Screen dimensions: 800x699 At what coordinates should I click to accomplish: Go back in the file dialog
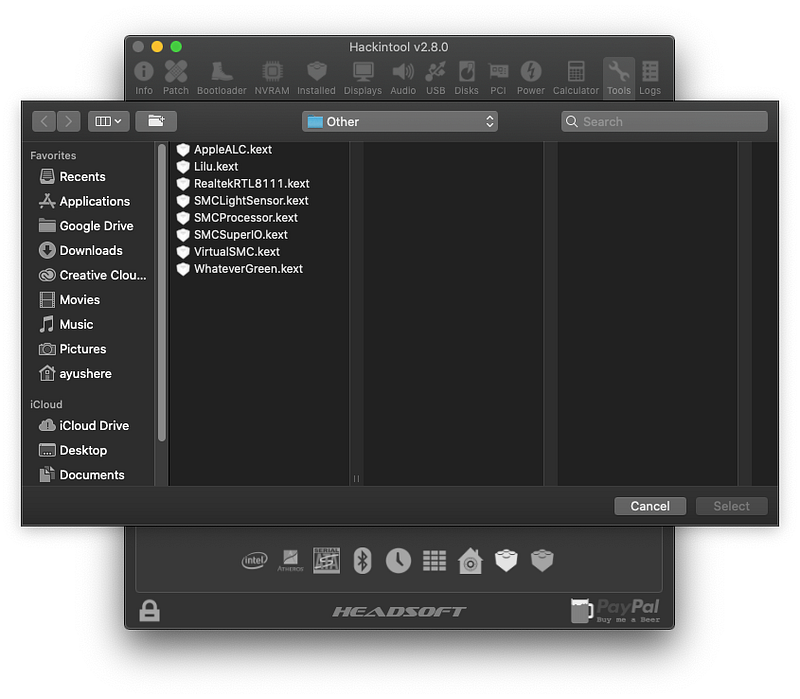(44, 121)
